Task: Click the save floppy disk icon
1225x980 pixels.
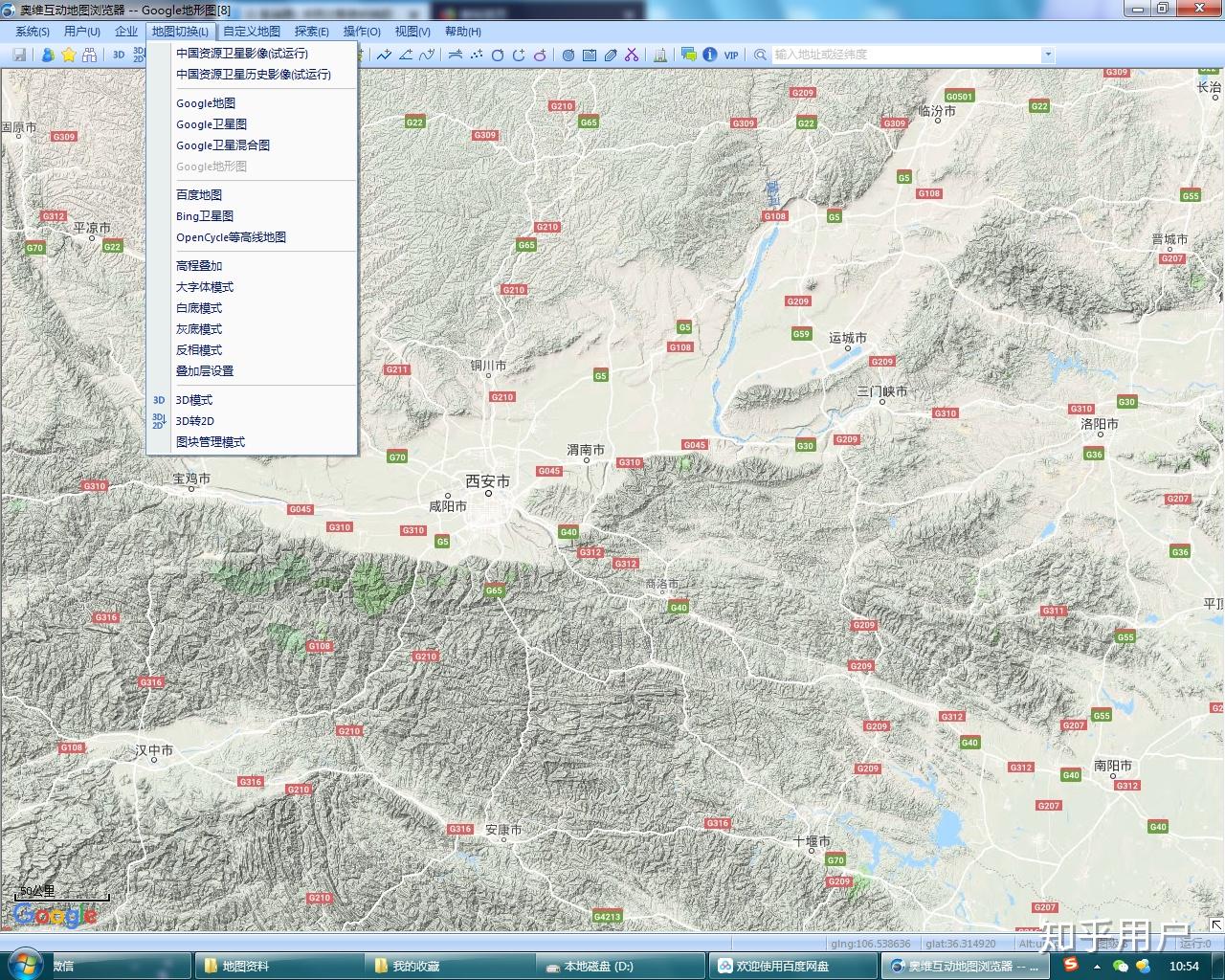Action: (19, 55)
